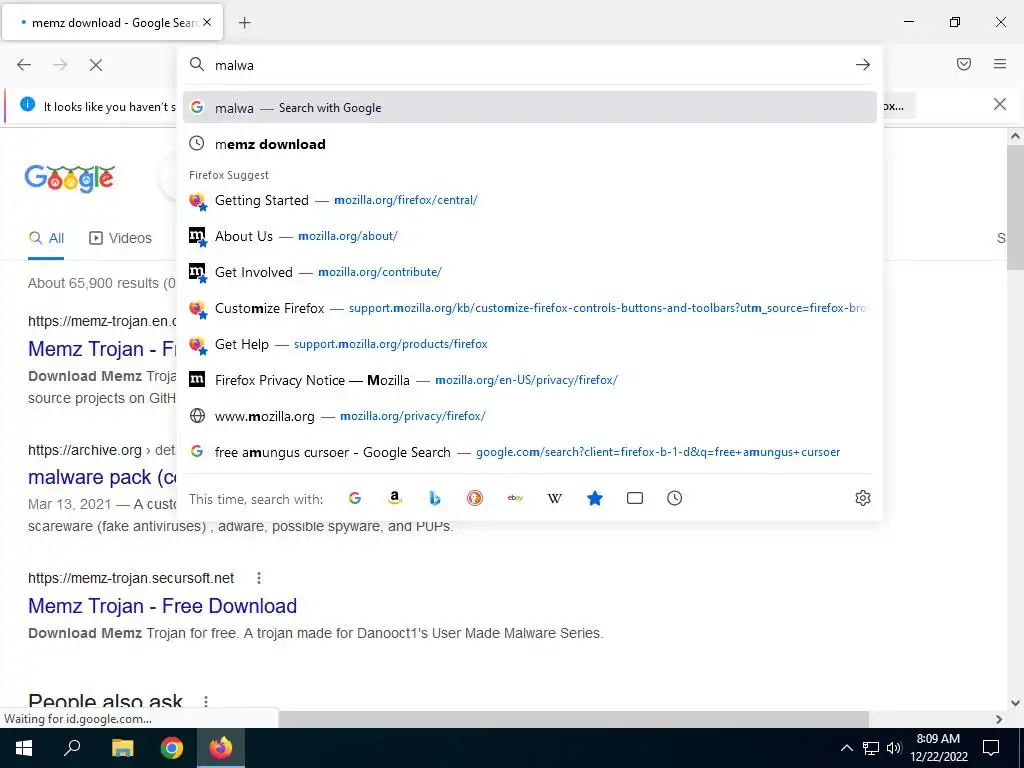Choose the www.mozilla.org suggestion
Image resolution: width=1024 pixels, height=768 pixels.
tap(530, 416)
